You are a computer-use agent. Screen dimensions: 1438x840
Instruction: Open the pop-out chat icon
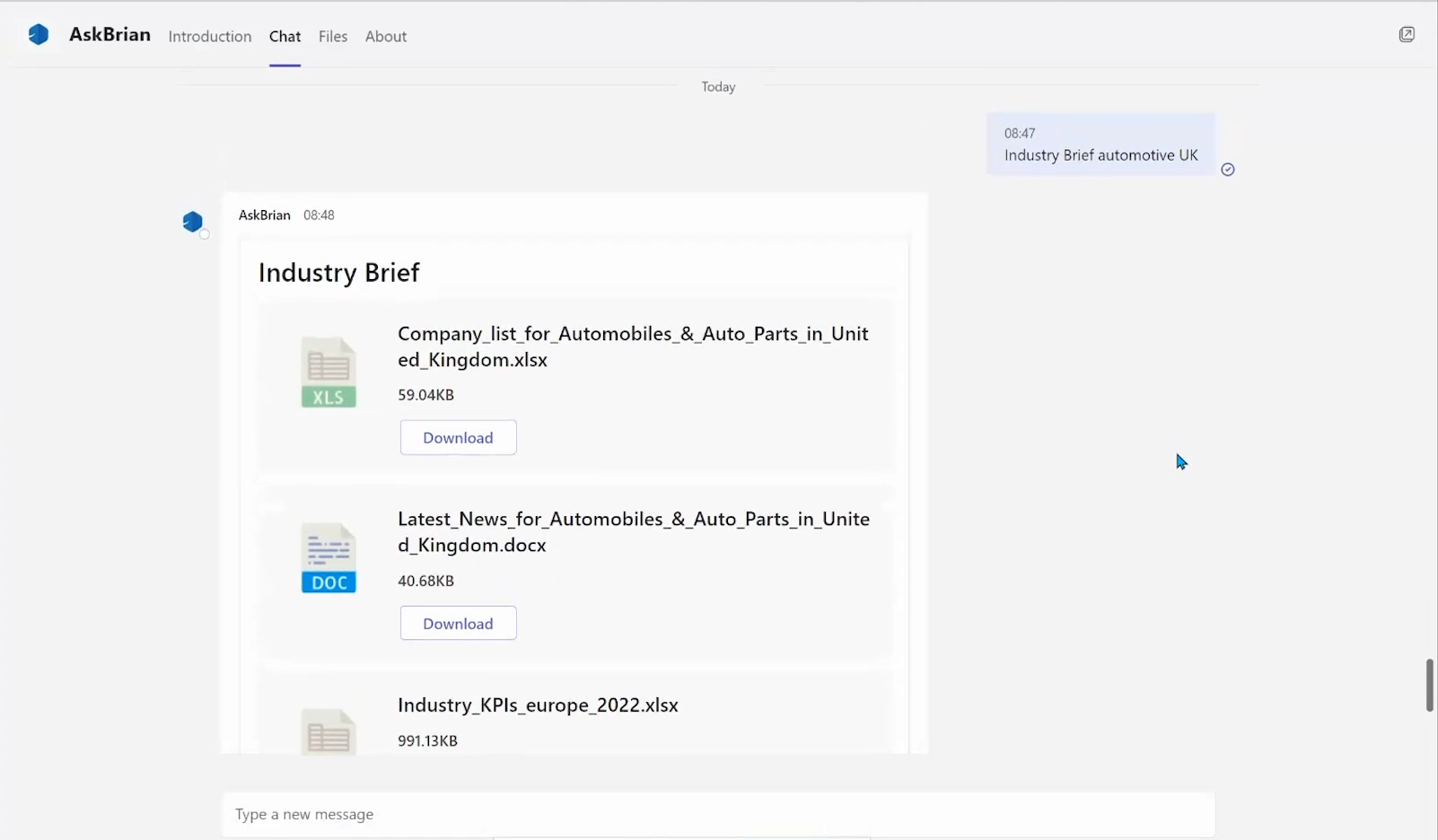pos(1407,35)
